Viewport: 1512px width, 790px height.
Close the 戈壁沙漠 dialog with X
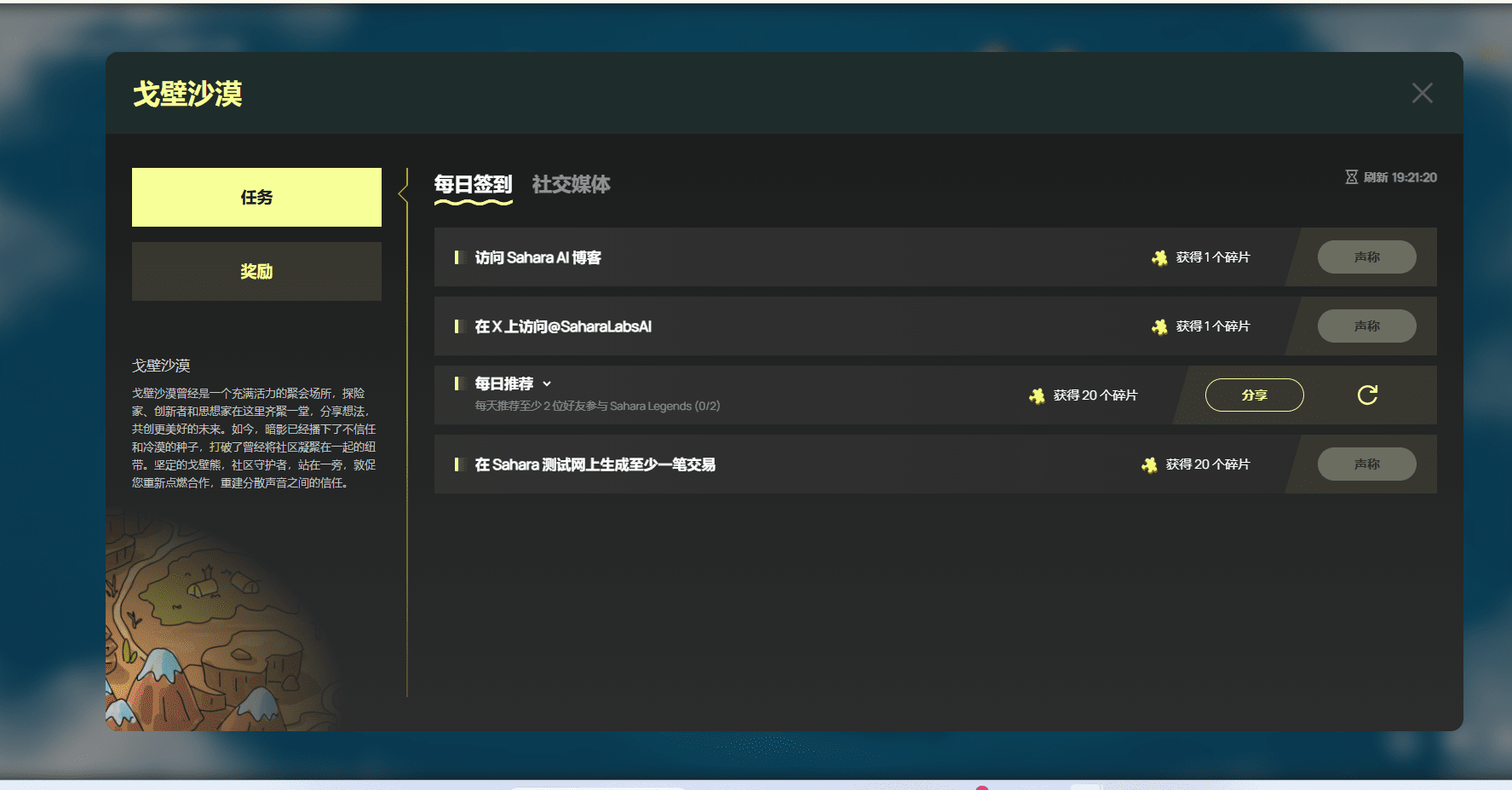1422,93
